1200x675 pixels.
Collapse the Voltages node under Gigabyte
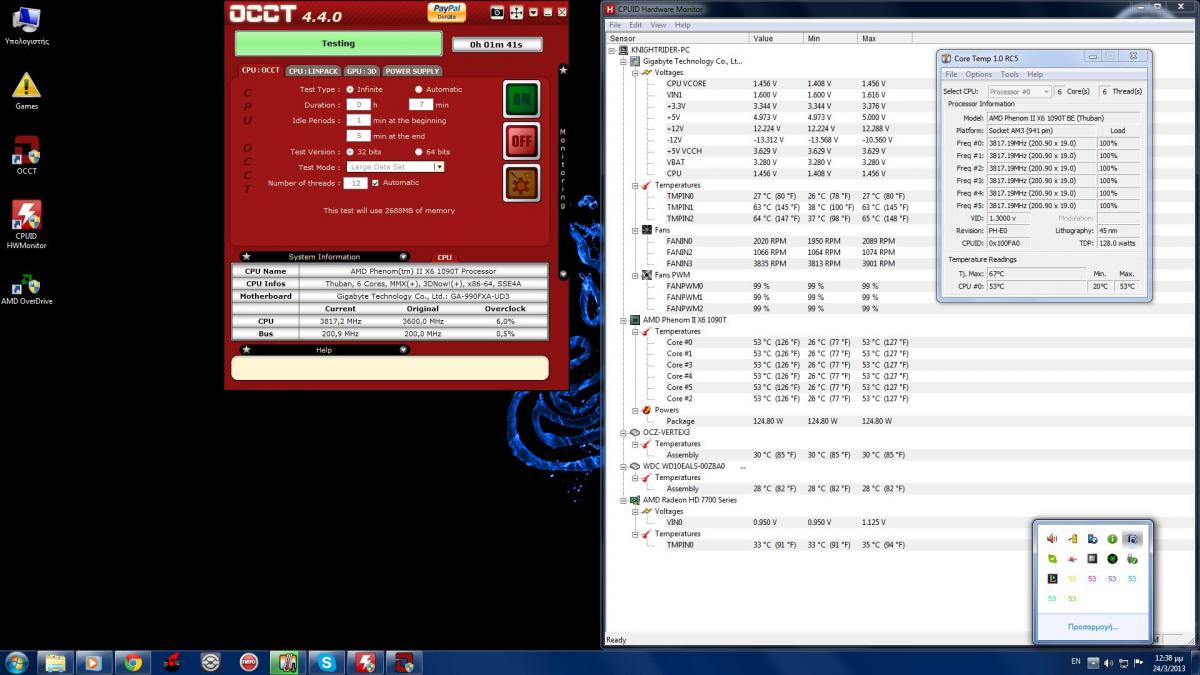pyautogui.click(x=636, y=72)
